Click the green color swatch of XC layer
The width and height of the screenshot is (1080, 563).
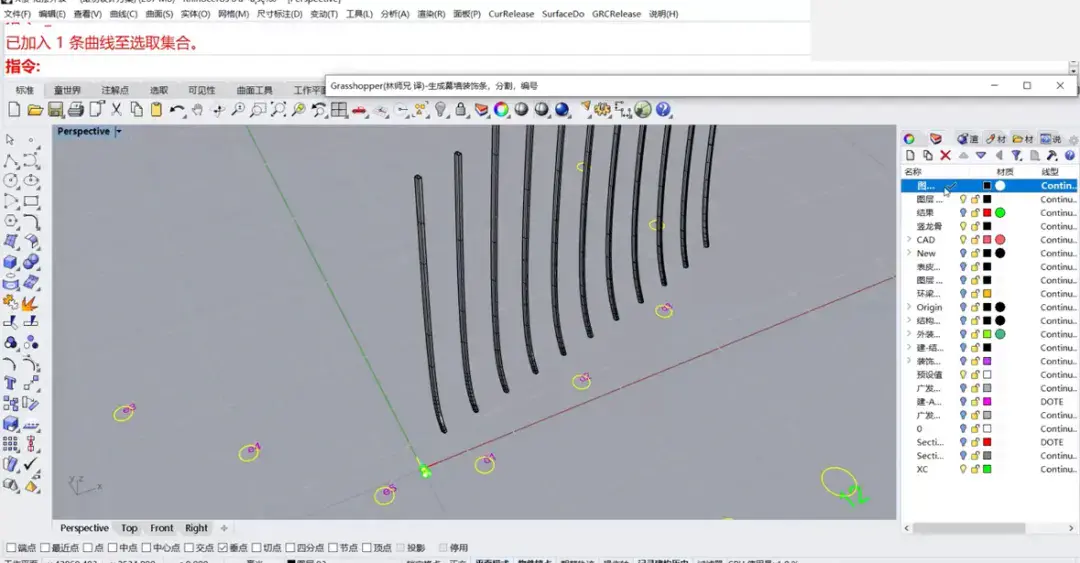point(987,469)
